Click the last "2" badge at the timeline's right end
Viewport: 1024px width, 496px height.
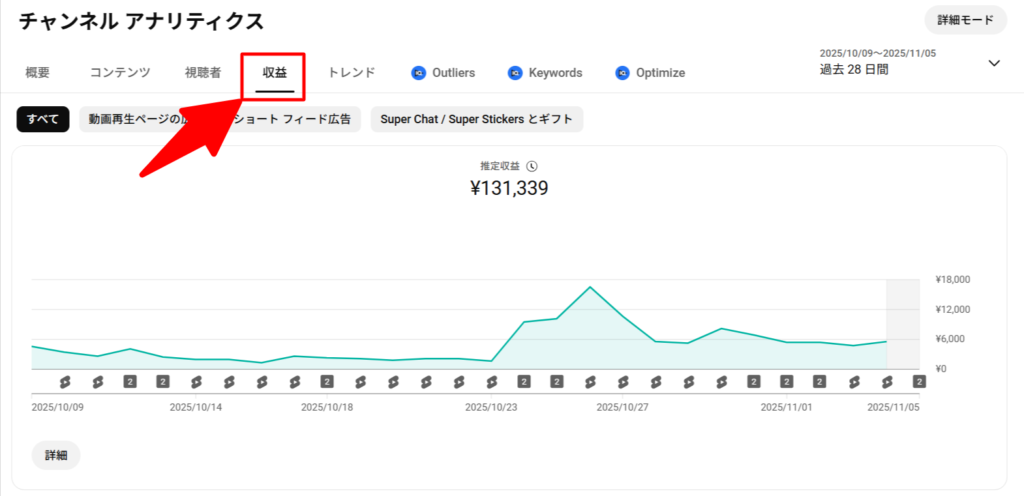point(918,381)
